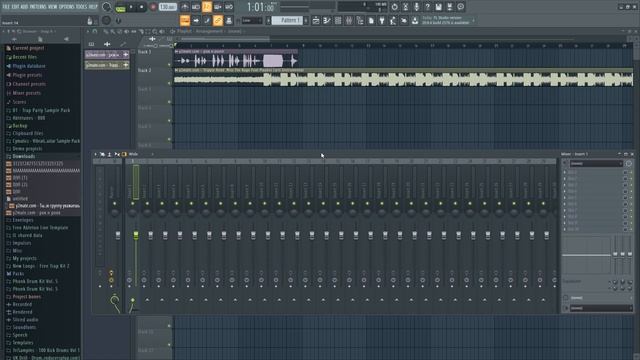
Task: Open the TOOLS menu
Action: (x=81, y=7)
